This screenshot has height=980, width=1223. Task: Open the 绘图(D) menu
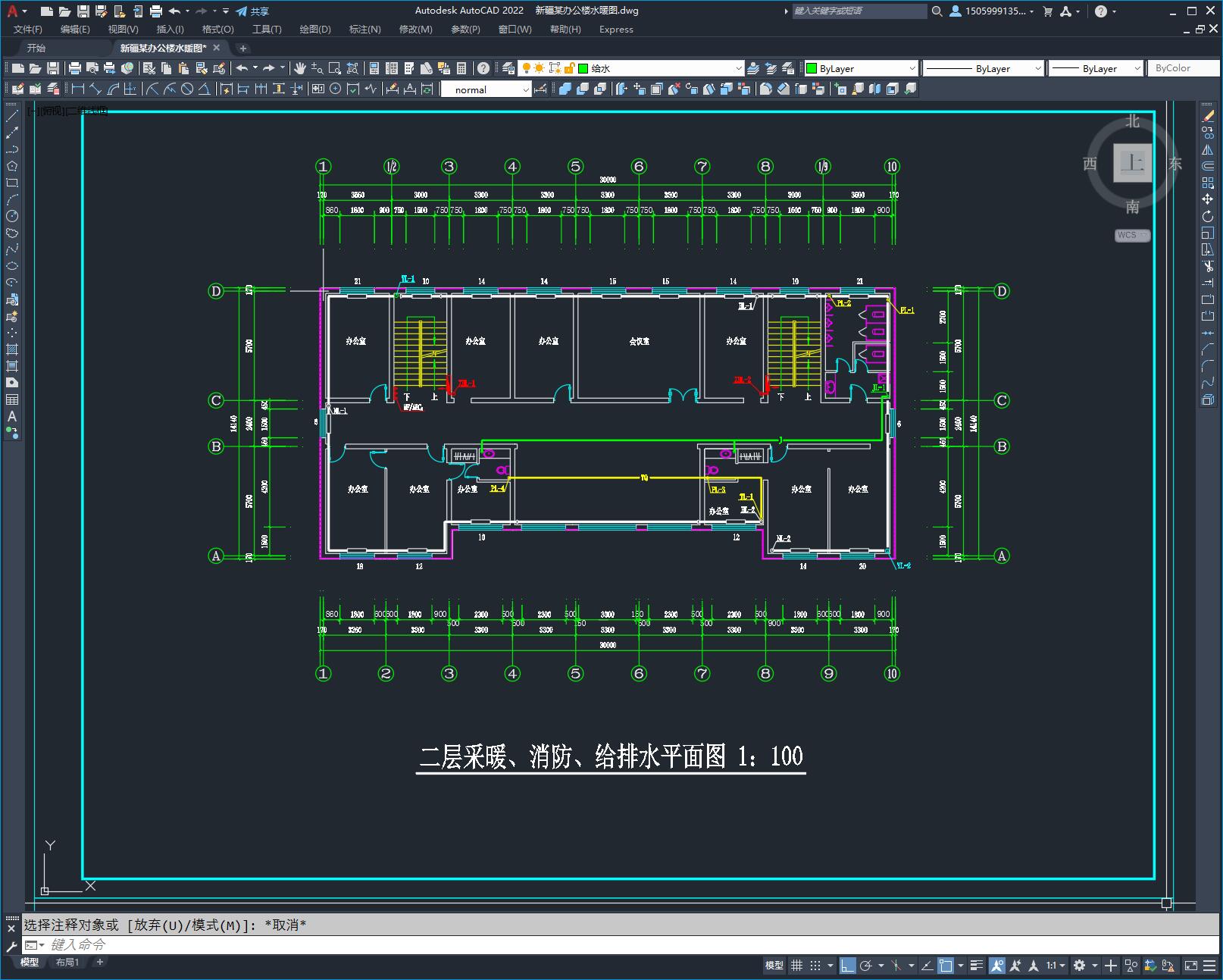pos(315,29)
